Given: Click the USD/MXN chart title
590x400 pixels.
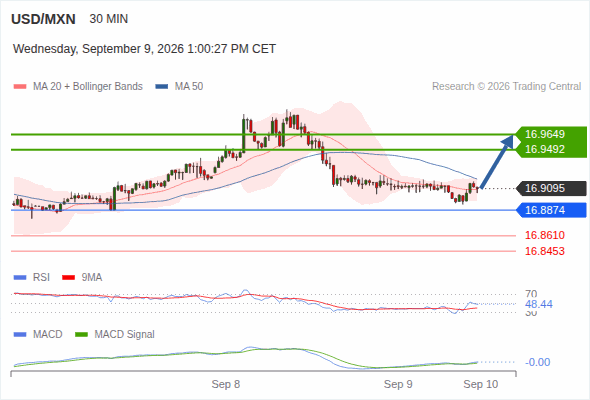Looking at the screenshot, I should 43,19.
